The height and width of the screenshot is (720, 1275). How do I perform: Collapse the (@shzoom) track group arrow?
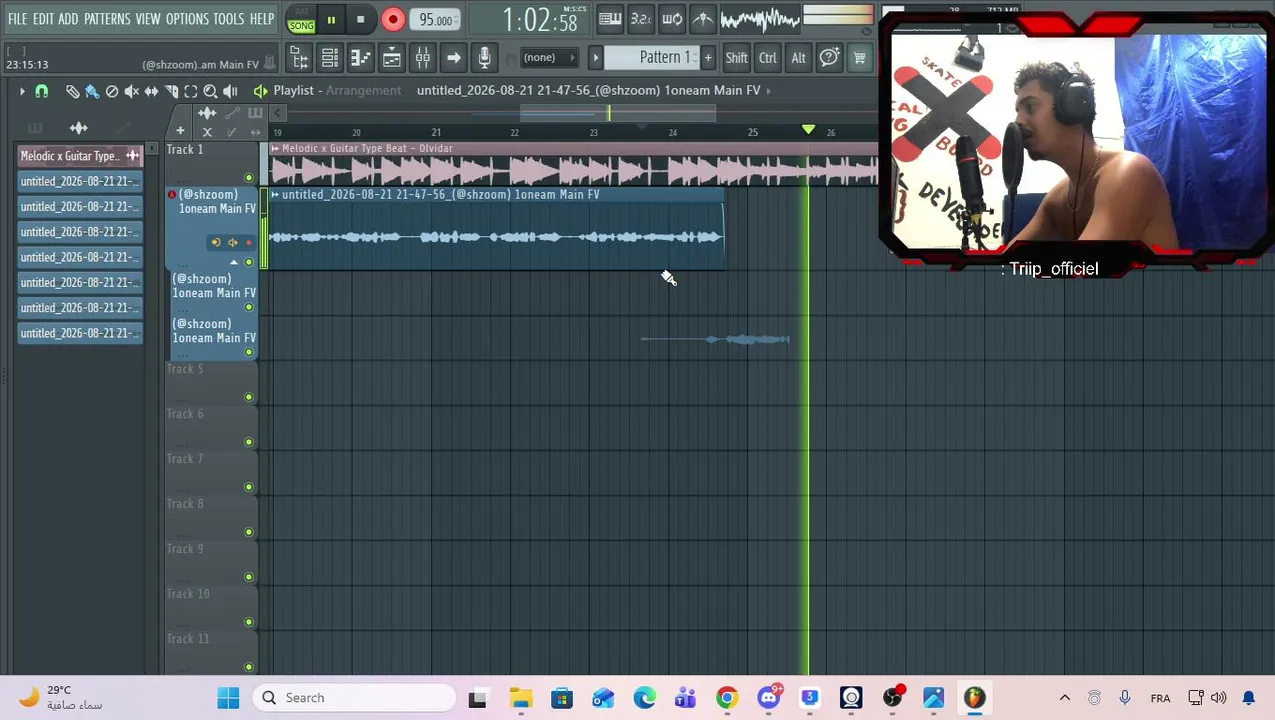click(x=234, y=263)
